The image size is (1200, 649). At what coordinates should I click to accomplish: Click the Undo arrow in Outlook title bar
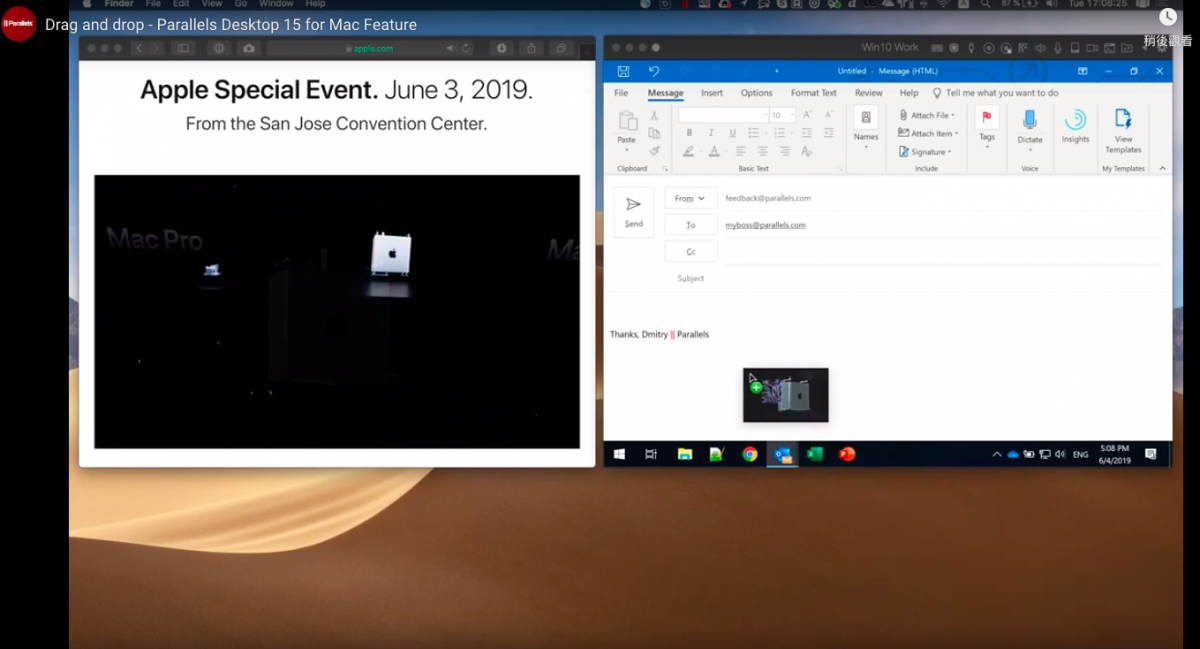click(x=654, y=71)
